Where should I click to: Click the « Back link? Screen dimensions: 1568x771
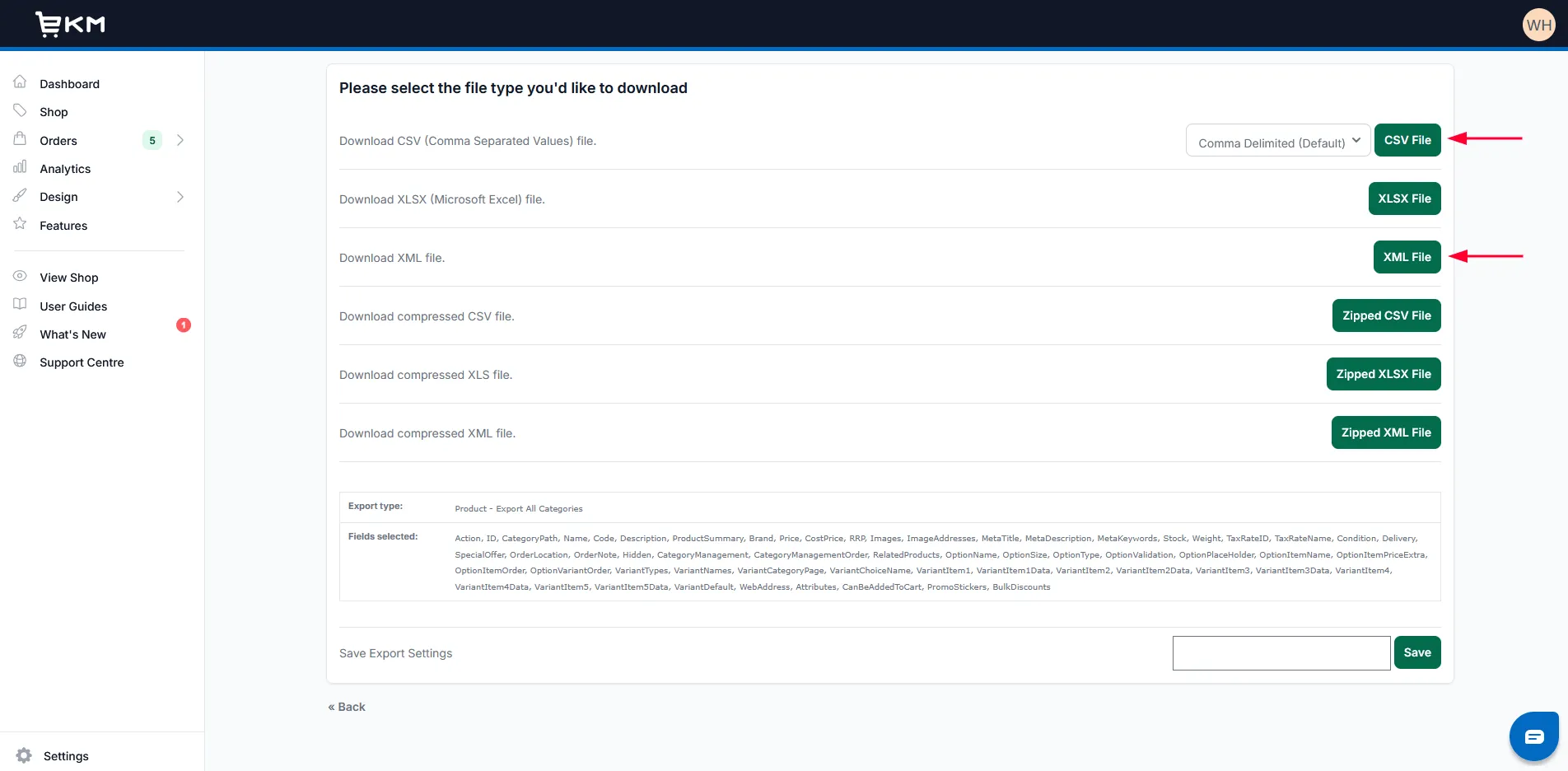point(347,707)
